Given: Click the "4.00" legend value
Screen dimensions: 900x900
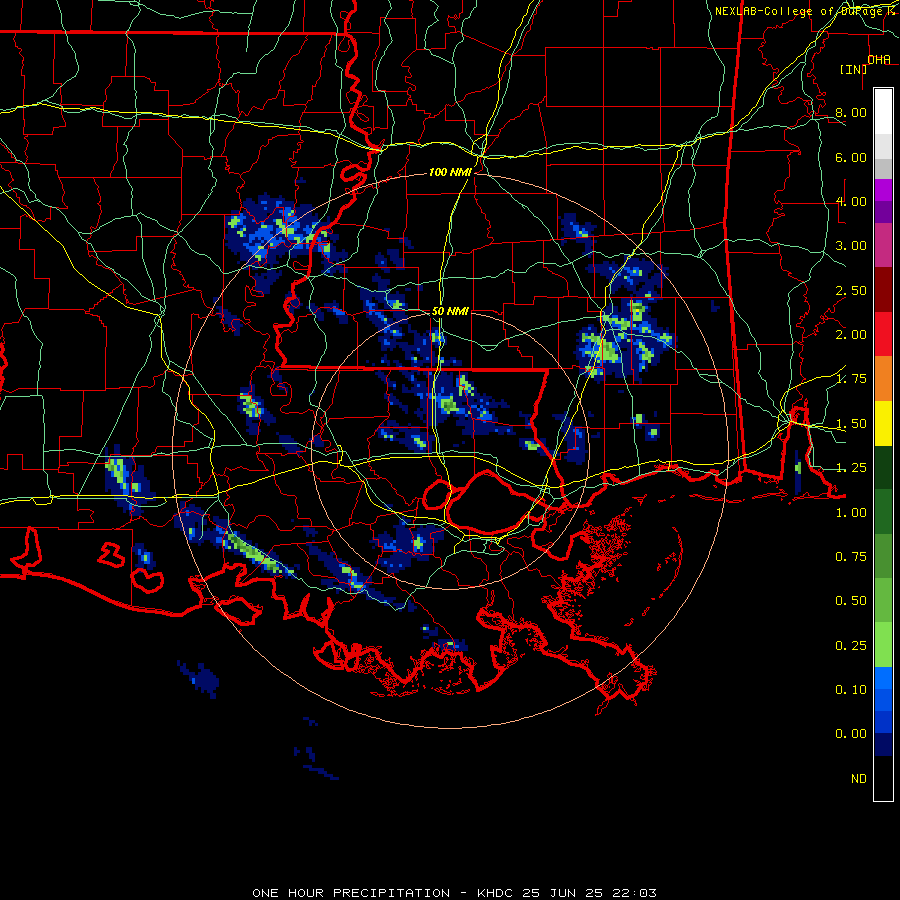Looking at the screenshot, I should (851, 201).
